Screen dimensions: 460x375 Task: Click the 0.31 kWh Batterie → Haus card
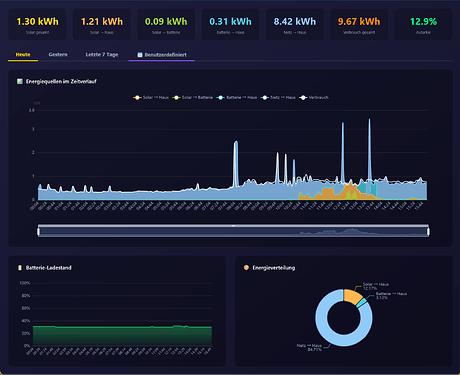point(230,25)
